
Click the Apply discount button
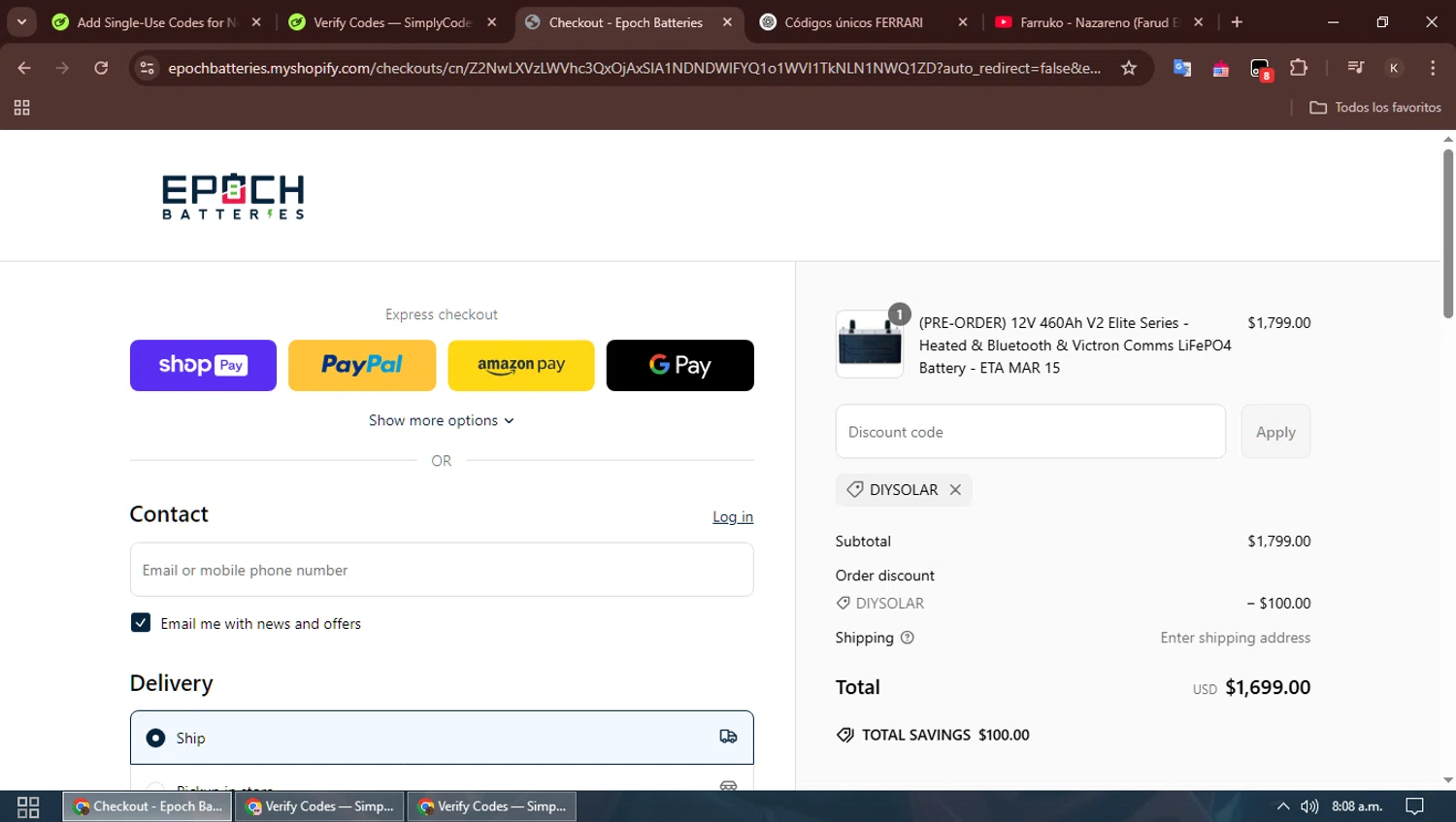pyautogui.click(x=1275, y=432)
